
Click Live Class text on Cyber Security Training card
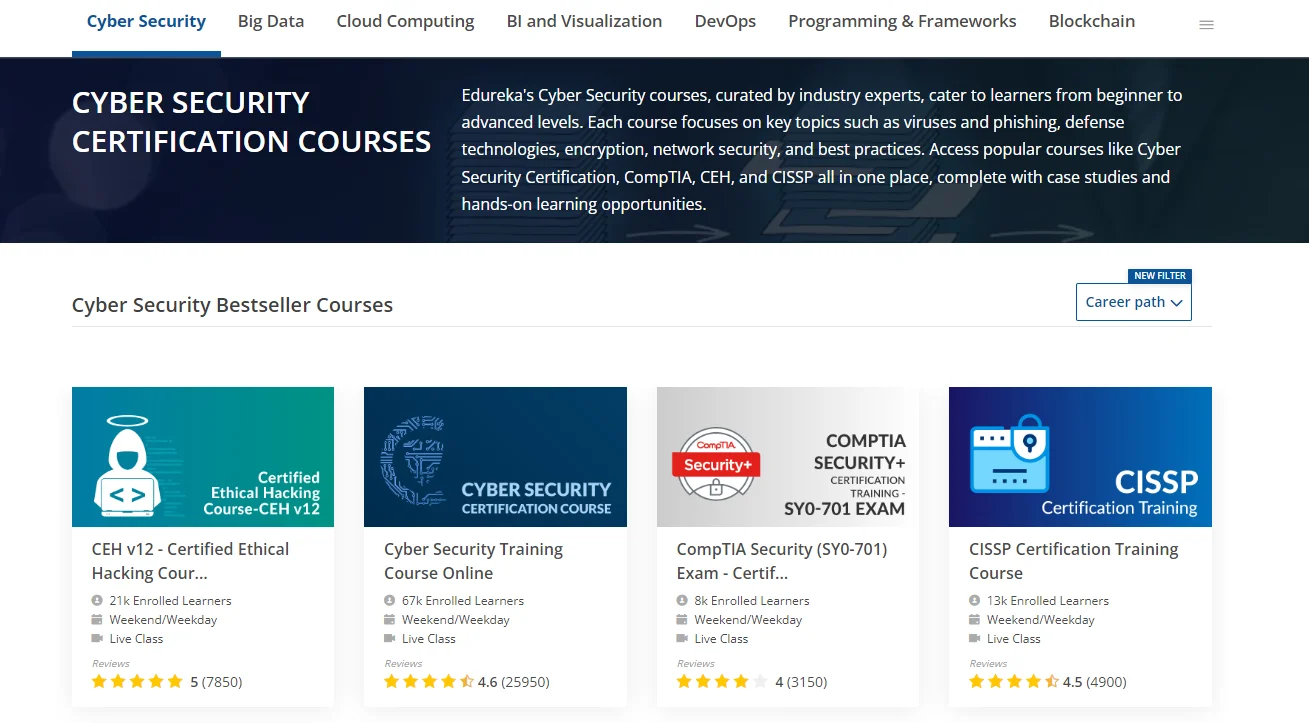(x=429, y=639)
